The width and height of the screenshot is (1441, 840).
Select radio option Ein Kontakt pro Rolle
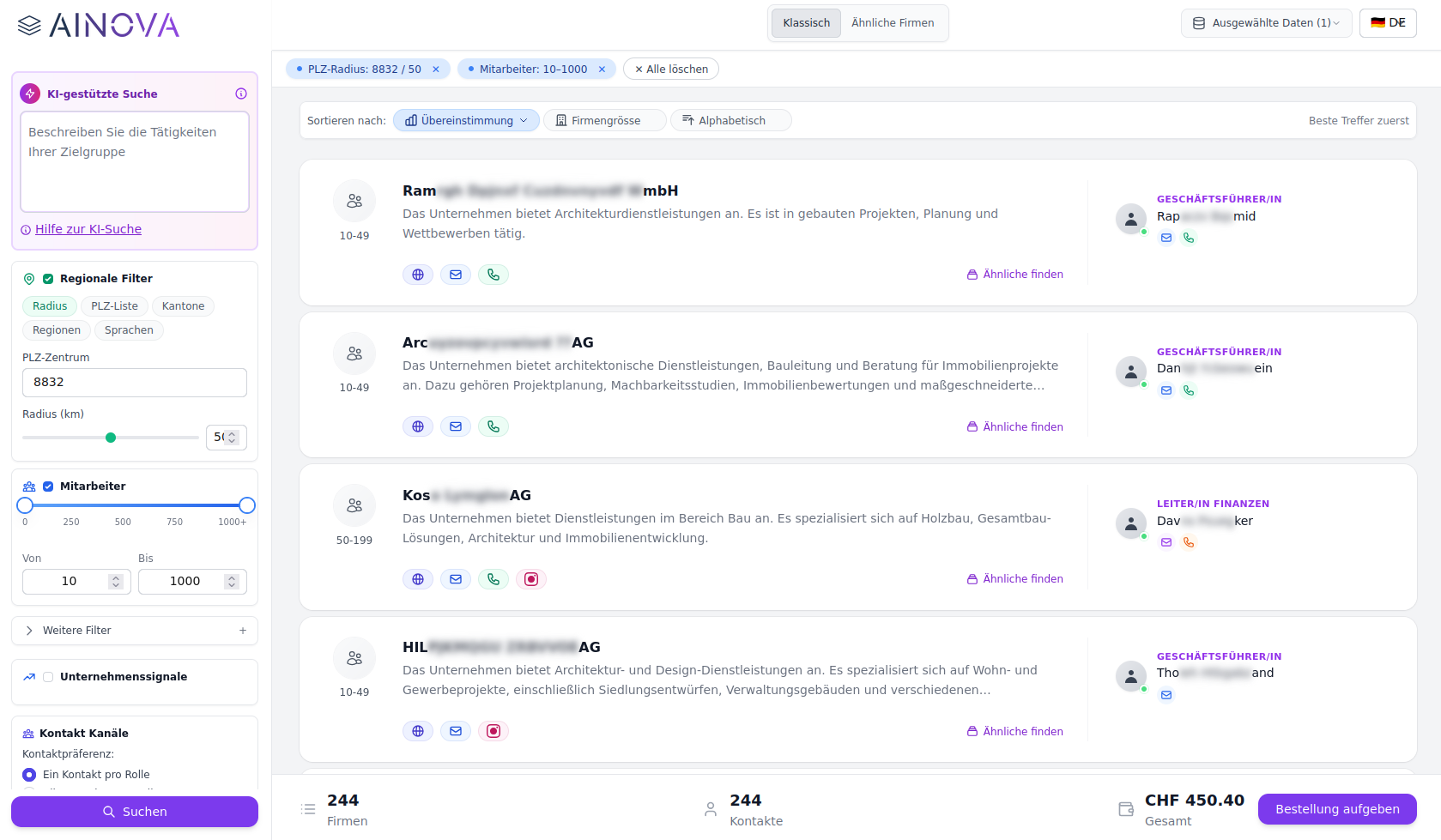click(28, 774)
